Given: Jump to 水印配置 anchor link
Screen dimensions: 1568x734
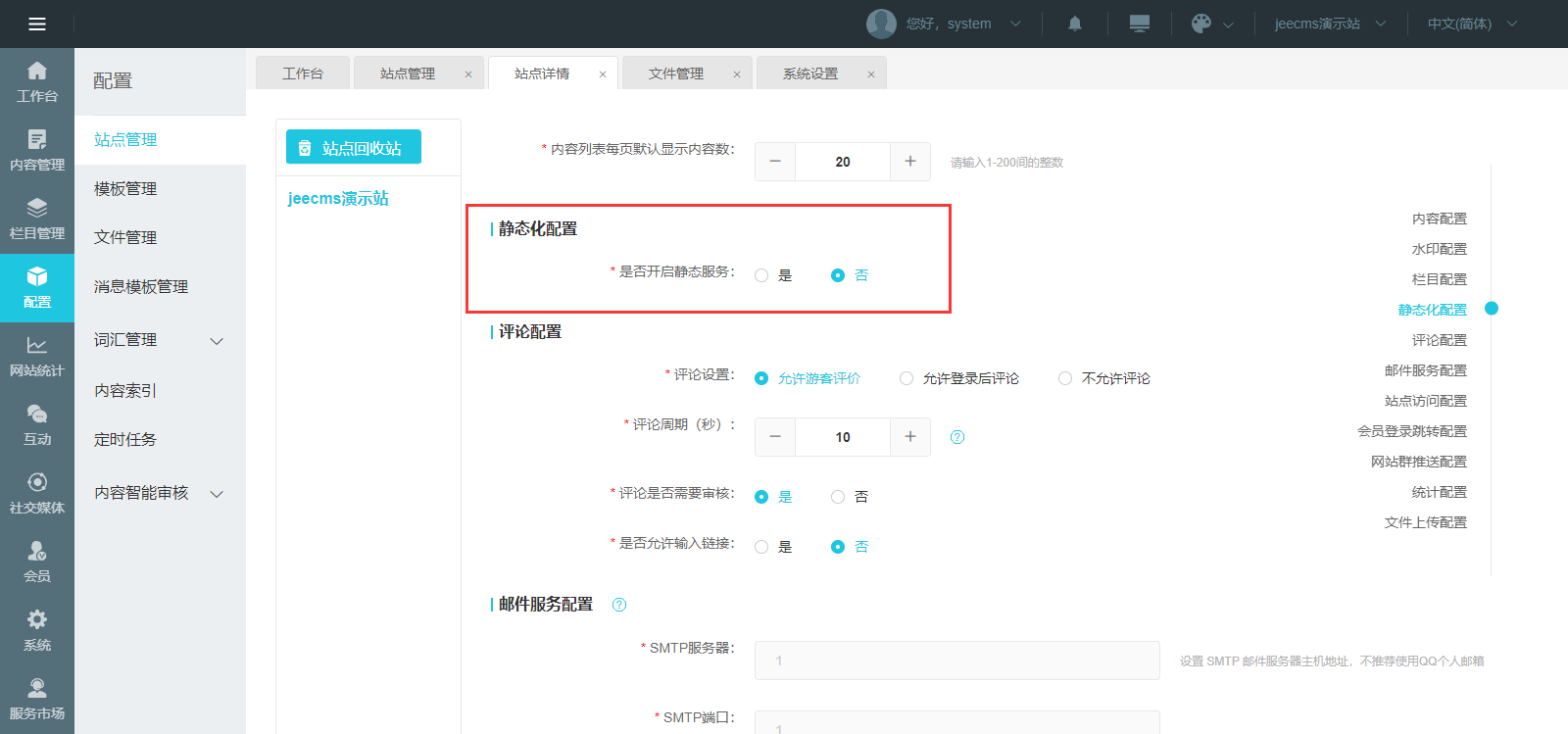Looking at the screenshot, I should point(1439,249).
